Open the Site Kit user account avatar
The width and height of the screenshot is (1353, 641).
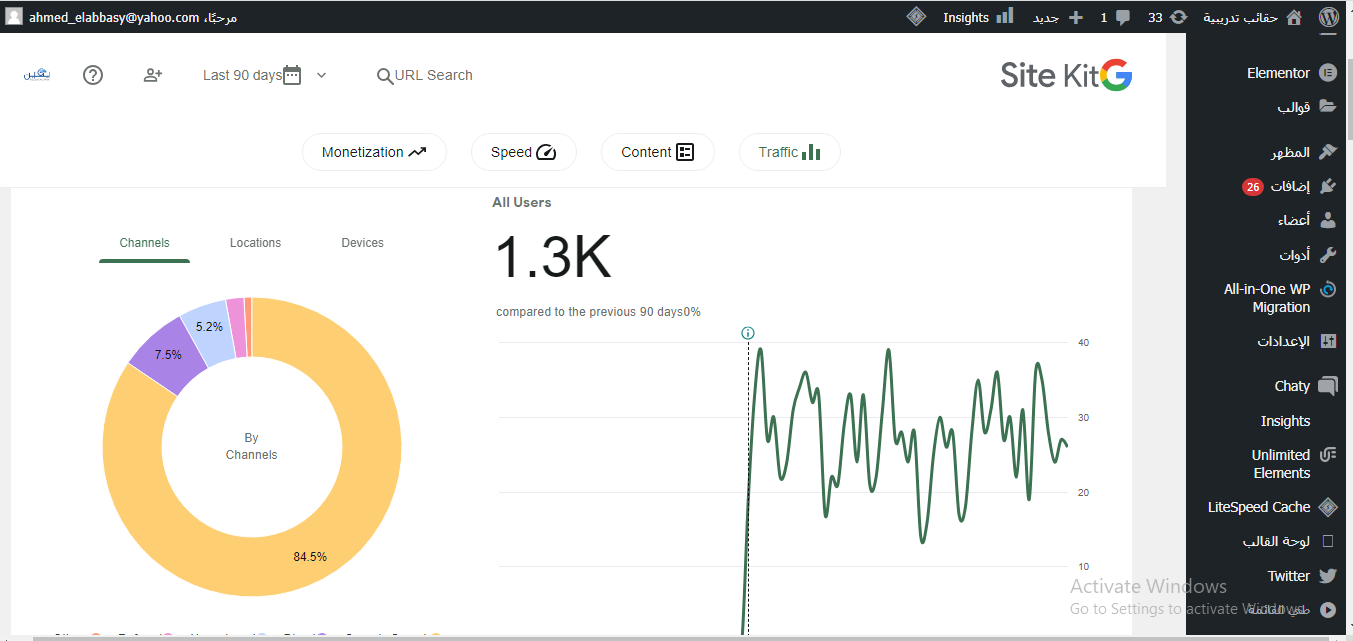pyautogui.click(x=37, y=75)
